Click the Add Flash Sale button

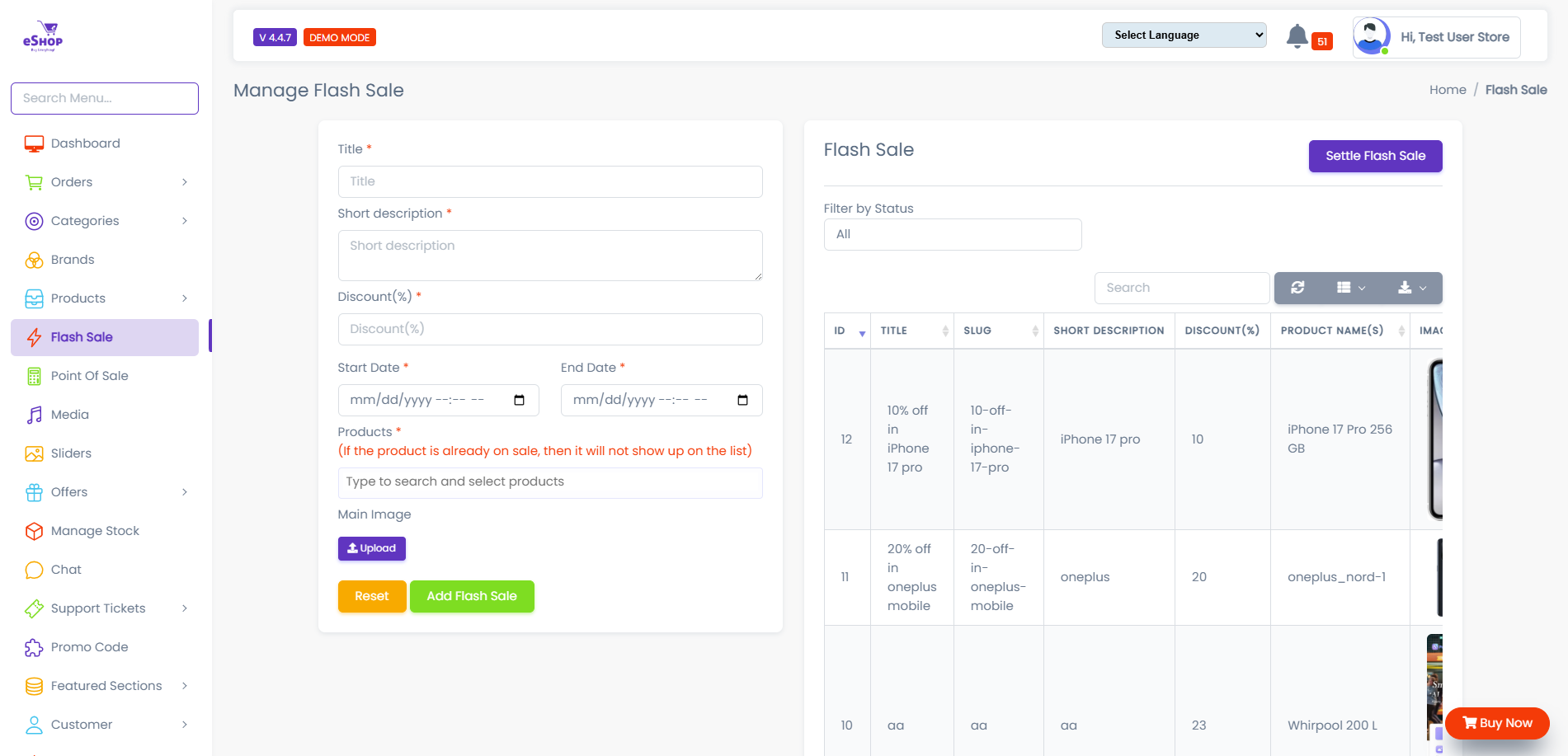(x=472, y=596)
